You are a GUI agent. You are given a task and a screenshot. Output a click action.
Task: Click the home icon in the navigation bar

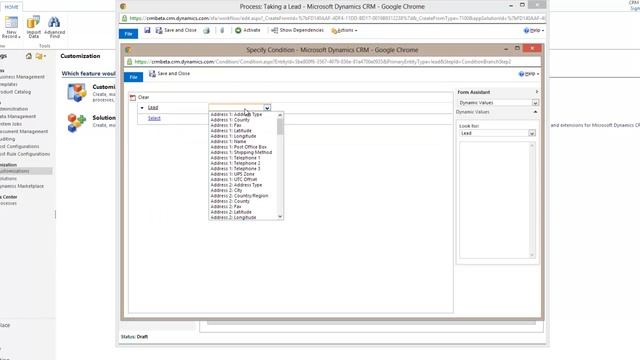29,56
